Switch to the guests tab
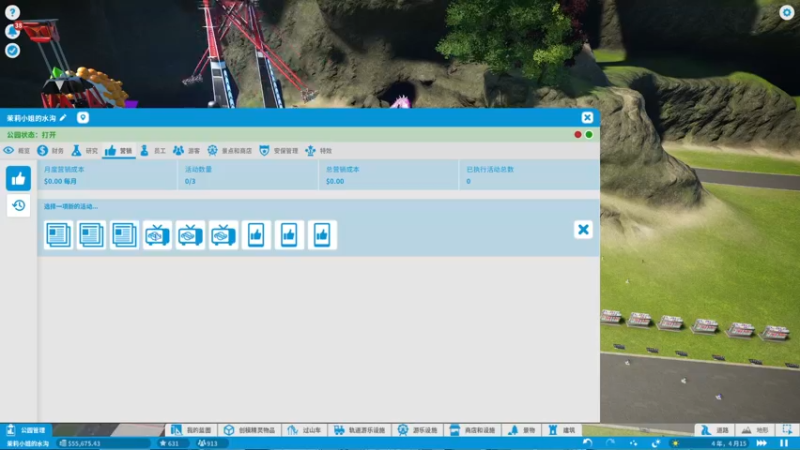The width and height of the screenshot is (800, 450). pyautogui.click(x=186, y=151)
